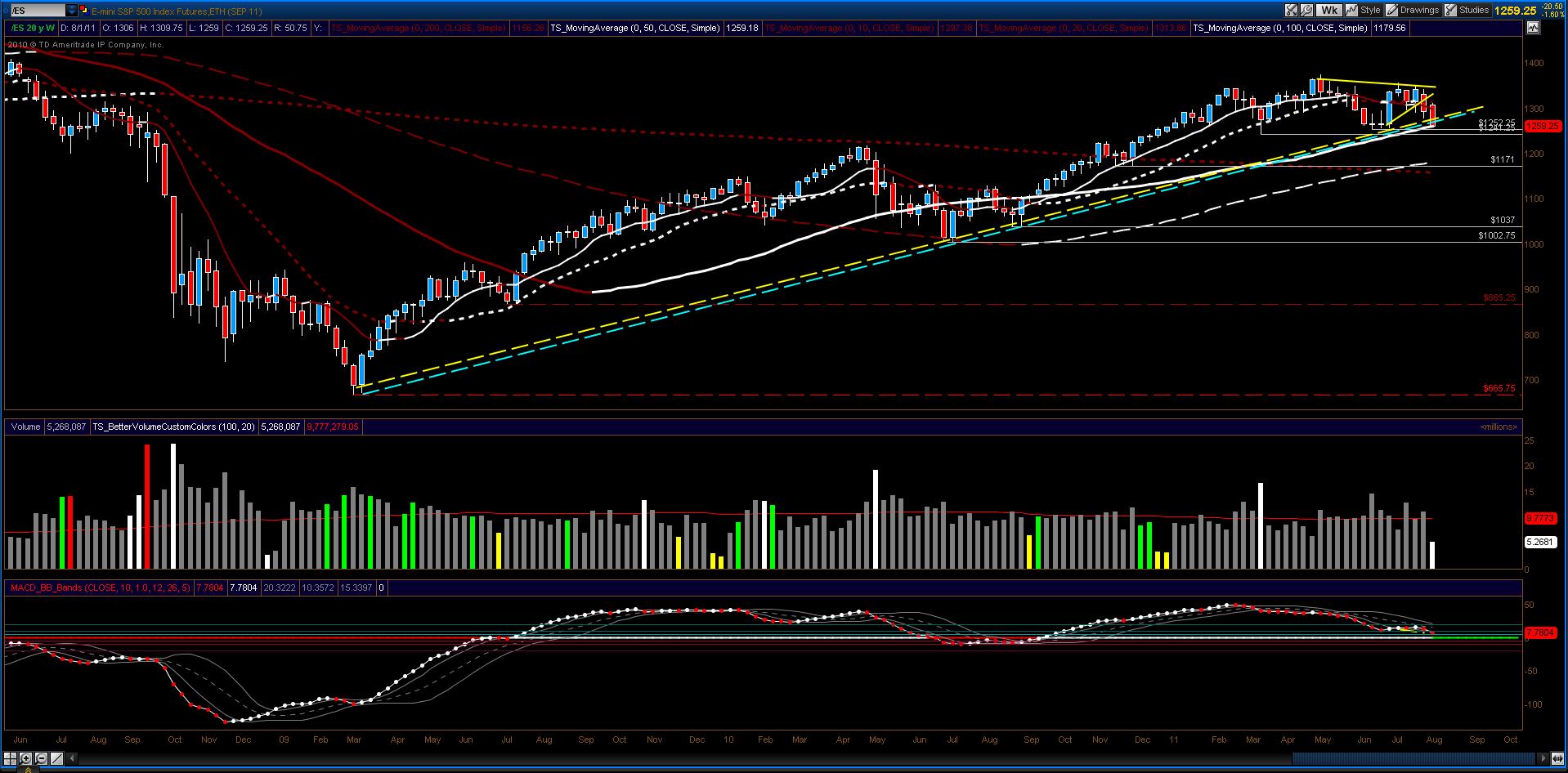Open the Studies menu
The width and height of the screenshot is (1568, 773).
coord(1467,11)
